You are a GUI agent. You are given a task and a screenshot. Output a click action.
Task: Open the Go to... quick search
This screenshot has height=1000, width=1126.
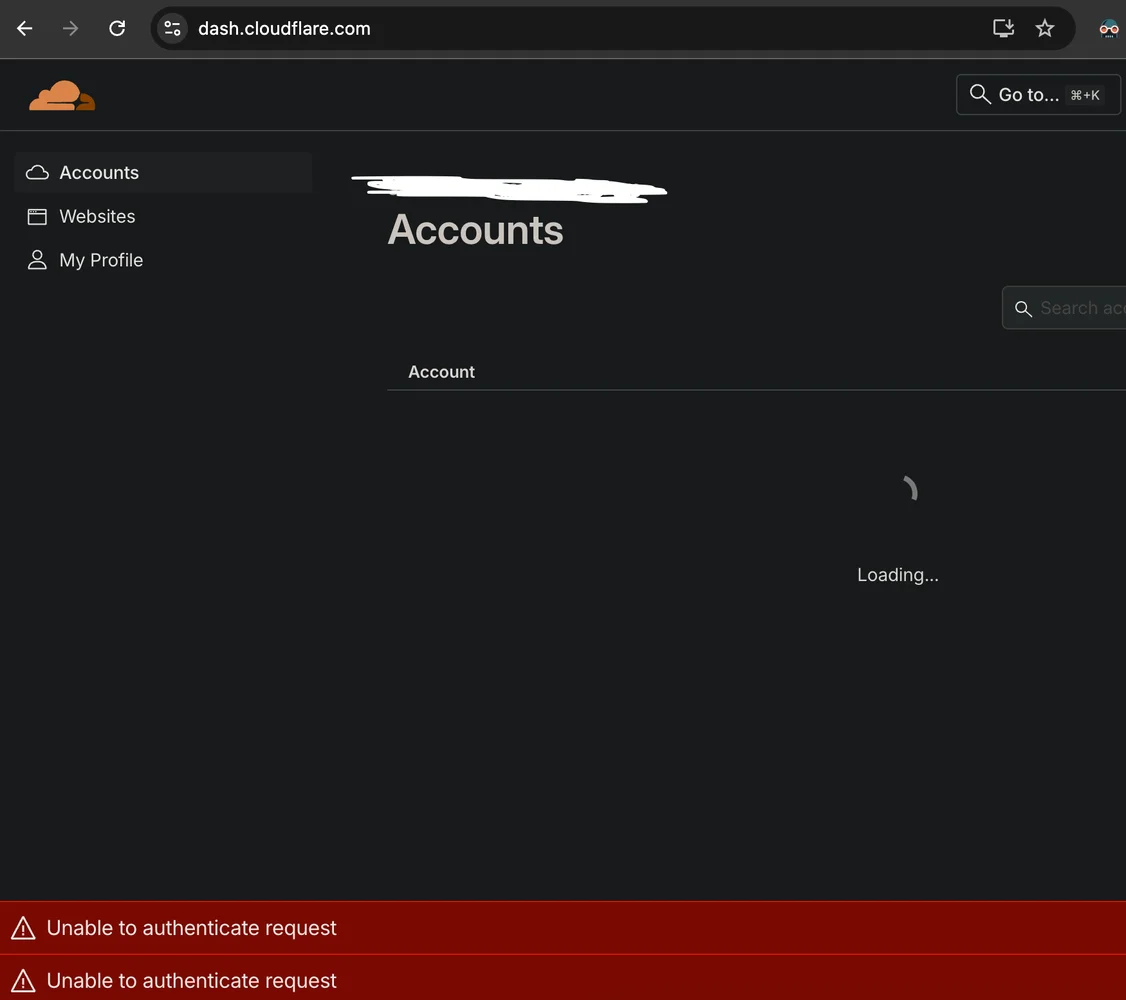[x=1038, y=95]
